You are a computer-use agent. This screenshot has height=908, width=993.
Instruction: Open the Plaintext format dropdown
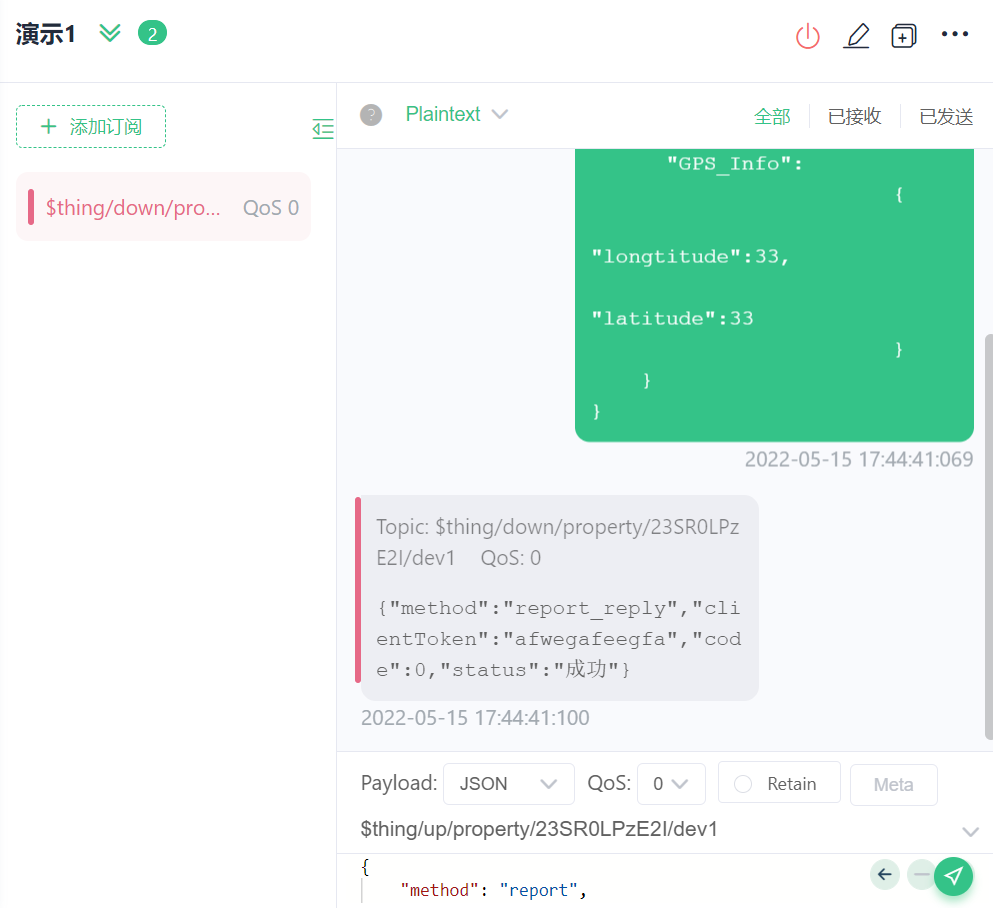point(457,115)
